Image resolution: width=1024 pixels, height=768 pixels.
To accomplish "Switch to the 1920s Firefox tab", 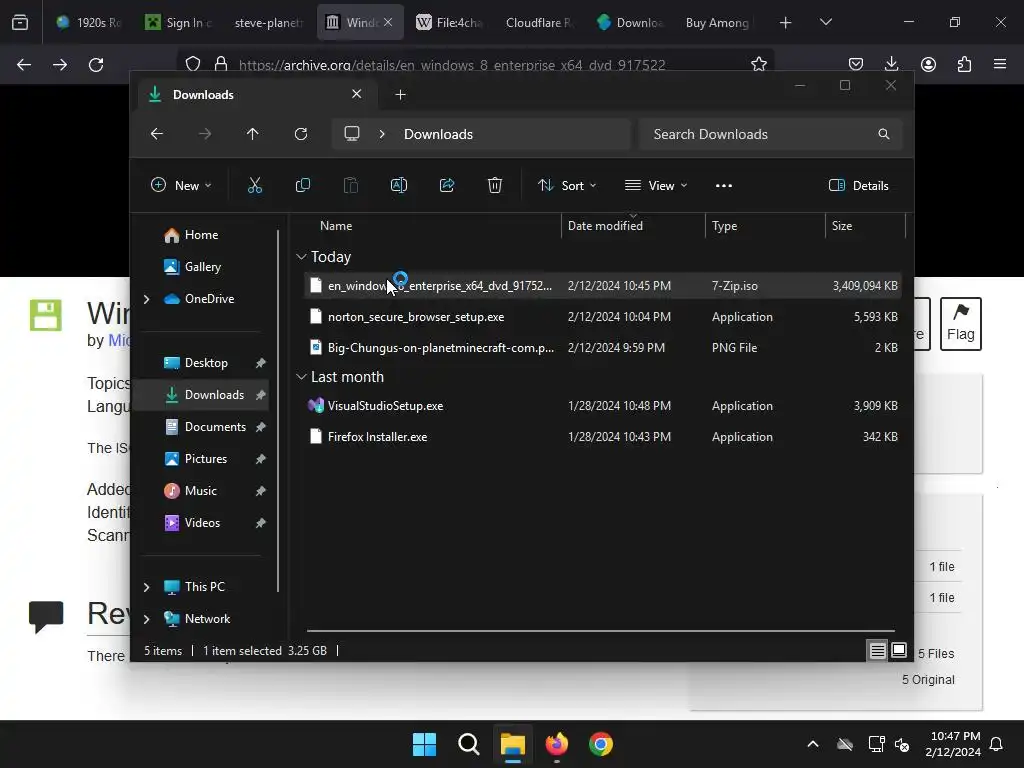I will click(89, 23).
